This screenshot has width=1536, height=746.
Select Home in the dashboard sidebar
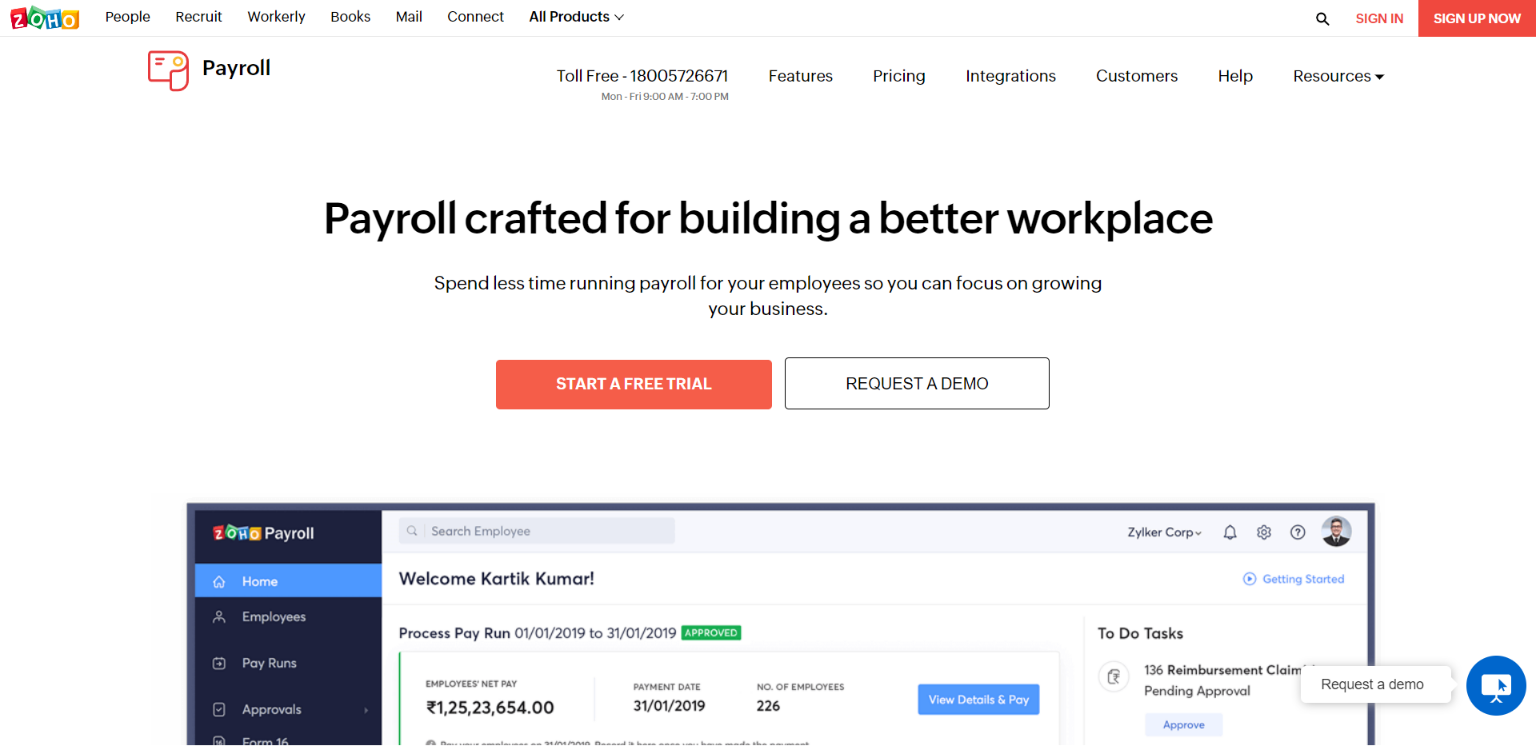click(288, 581)
